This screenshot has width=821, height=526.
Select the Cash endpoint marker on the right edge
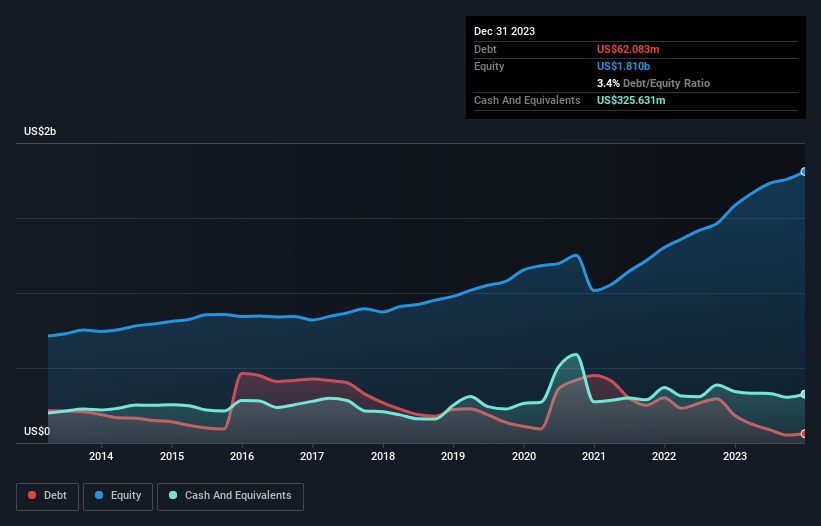point(804,394)
